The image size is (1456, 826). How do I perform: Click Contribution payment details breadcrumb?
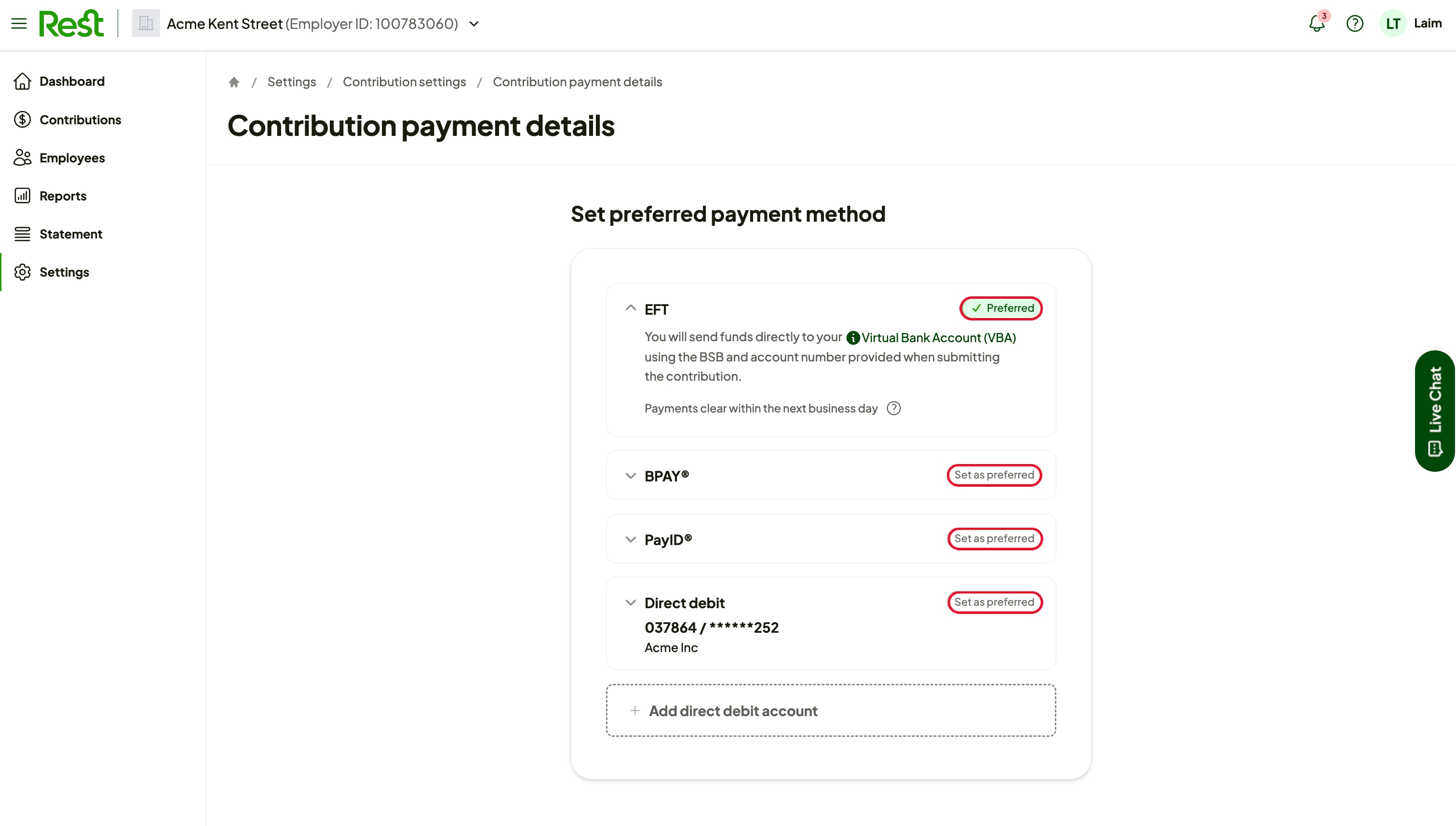[578, 82]
